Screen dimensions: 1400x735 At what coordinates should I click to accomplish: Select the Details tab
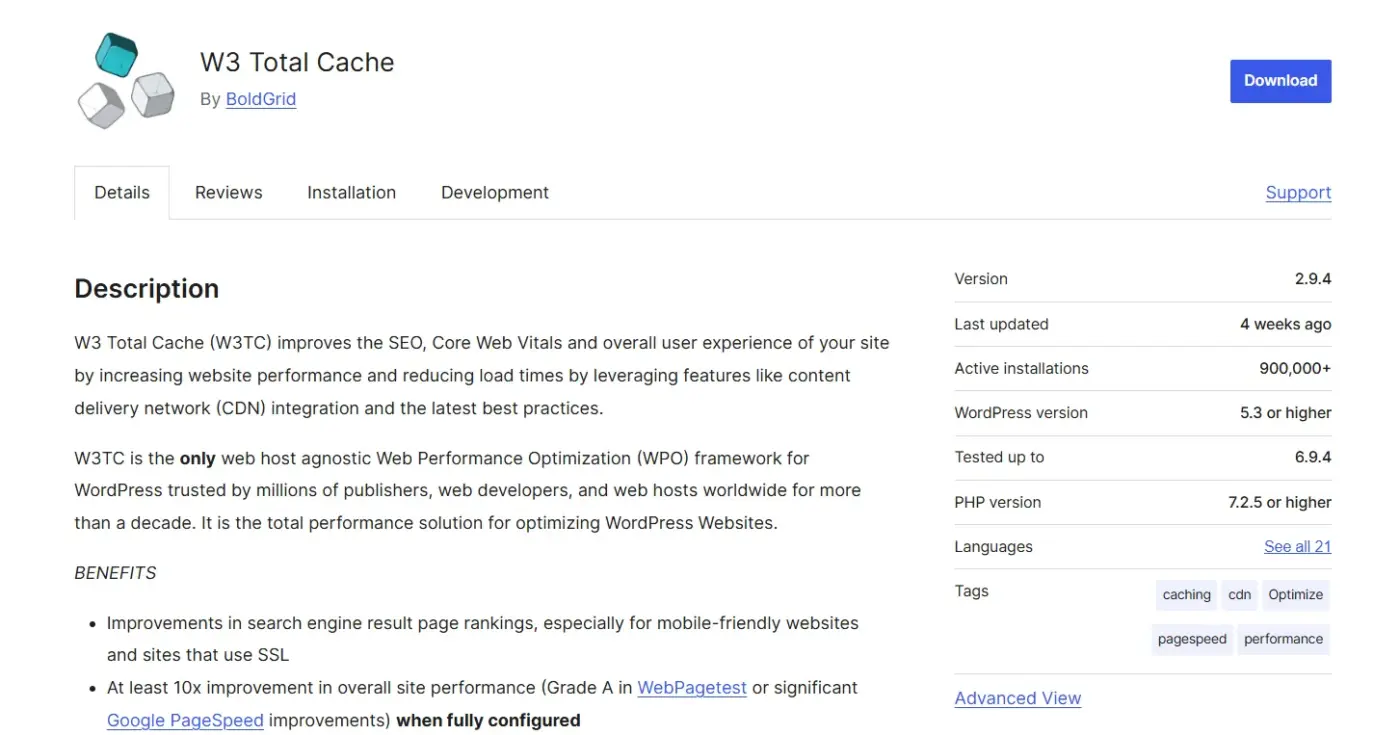click(122, 193)
